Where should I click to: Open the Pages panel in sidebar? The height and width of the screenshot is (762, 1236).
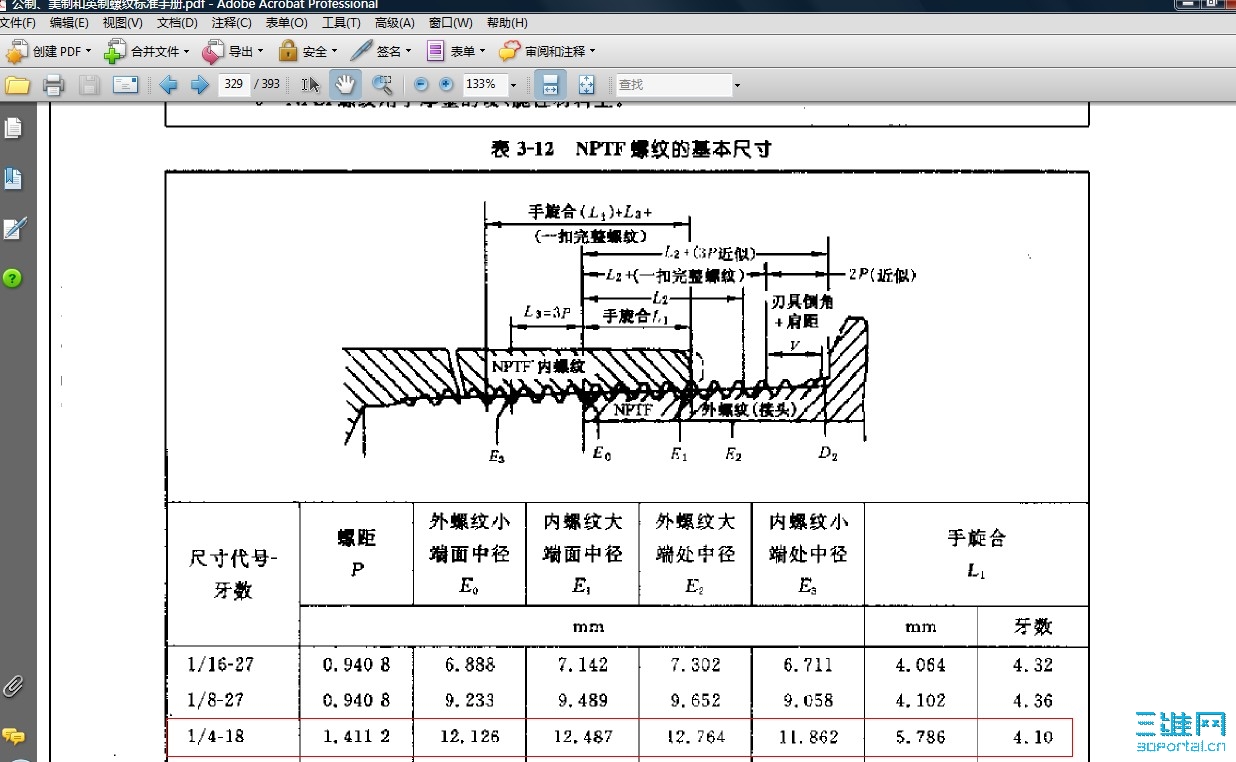(x=13, y=128)
